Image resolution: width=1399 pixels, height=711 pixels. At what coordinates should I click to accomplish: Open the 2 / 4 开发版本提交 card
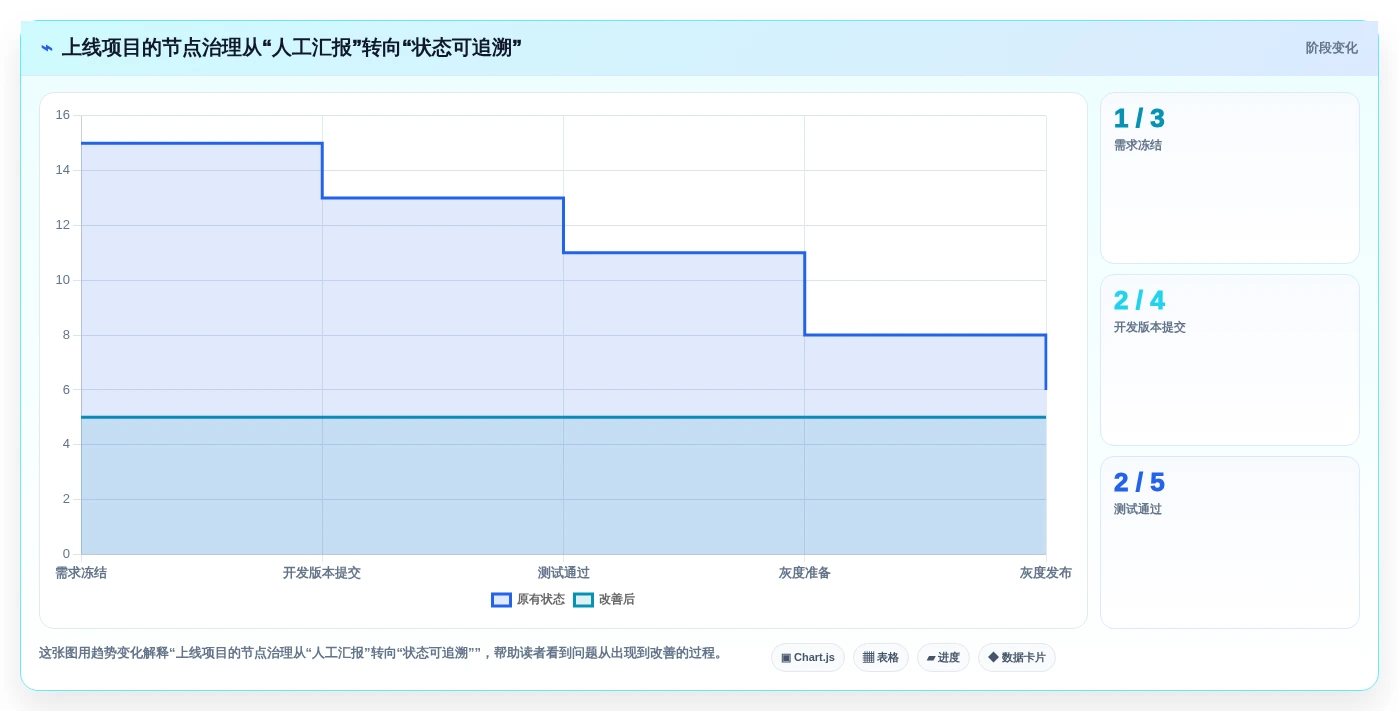pyautogui.click(x=1230, y=360)
